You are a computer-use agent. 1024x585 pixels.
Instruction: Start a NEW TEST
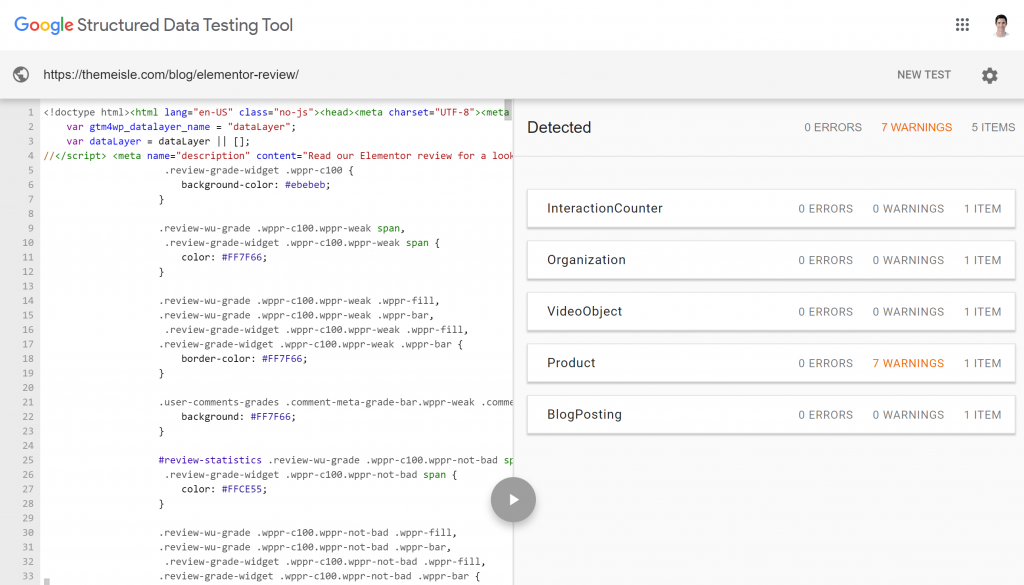point(923,75)
